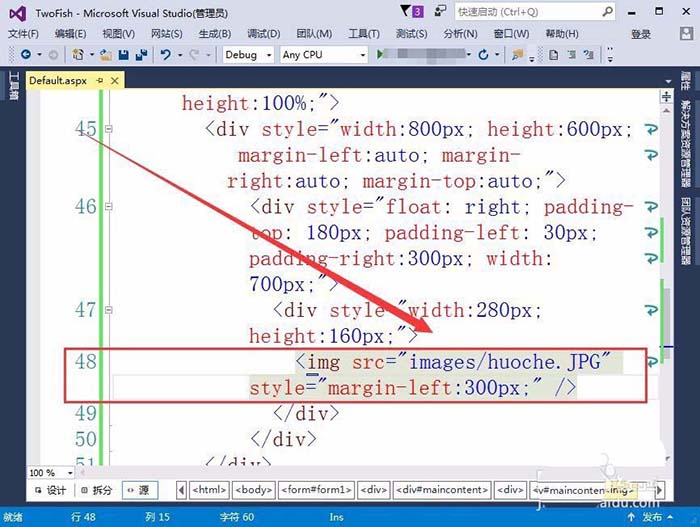Image resolution: width=700 pixels, height=527 pixels.
Task: Click the search magnifier in Quick Launch
Action: point(607,12)
